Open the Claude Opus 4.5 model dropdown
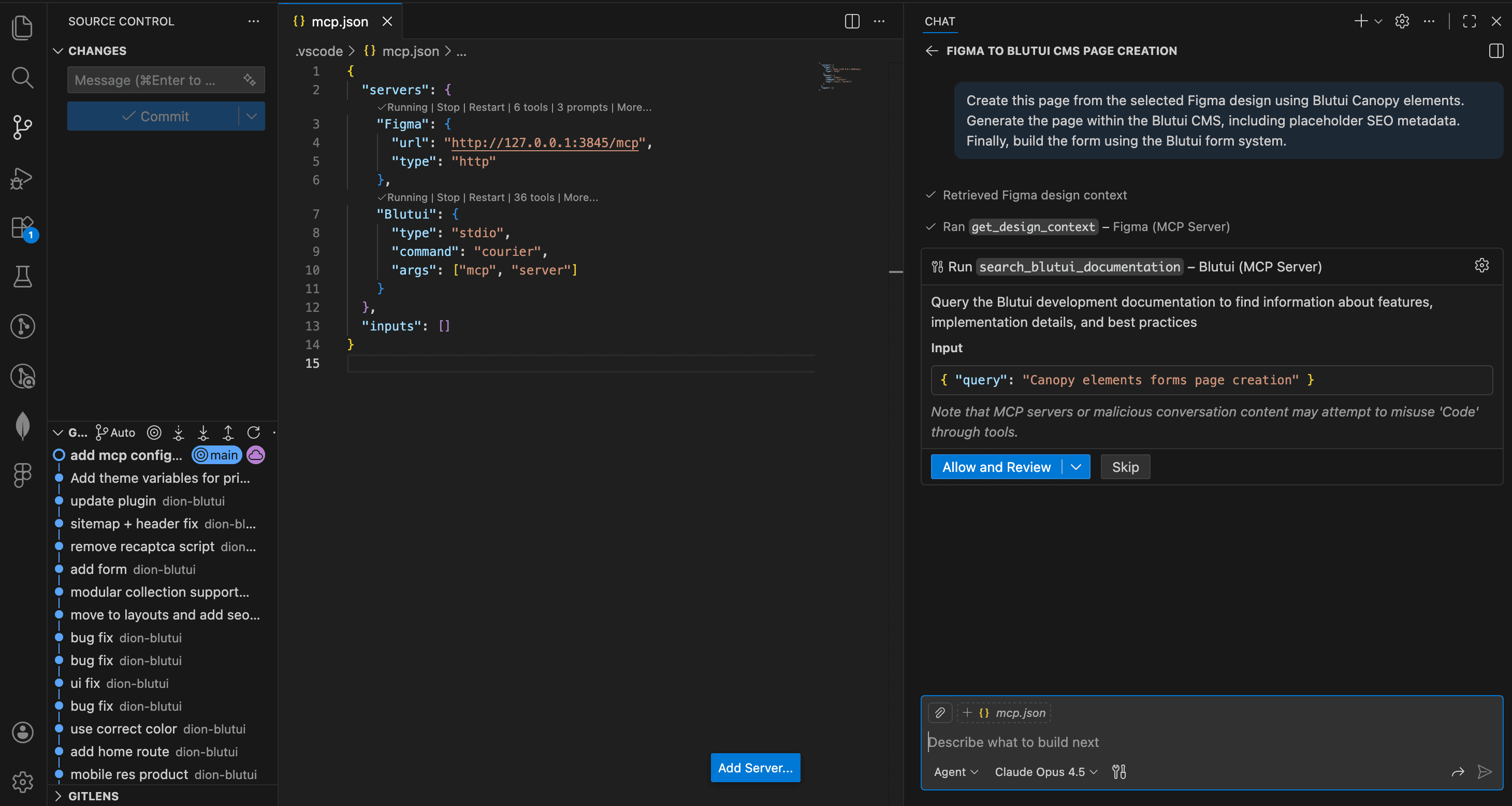The width and height of the screenshot is (1512, 806). pos(1044,772)
